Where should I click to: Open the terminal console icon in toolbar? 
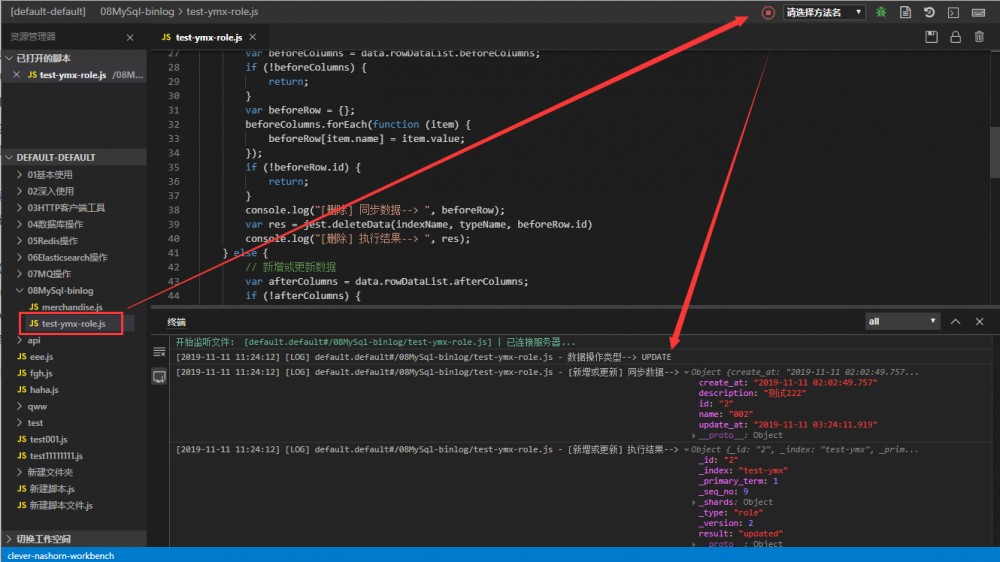coord(953,12)
